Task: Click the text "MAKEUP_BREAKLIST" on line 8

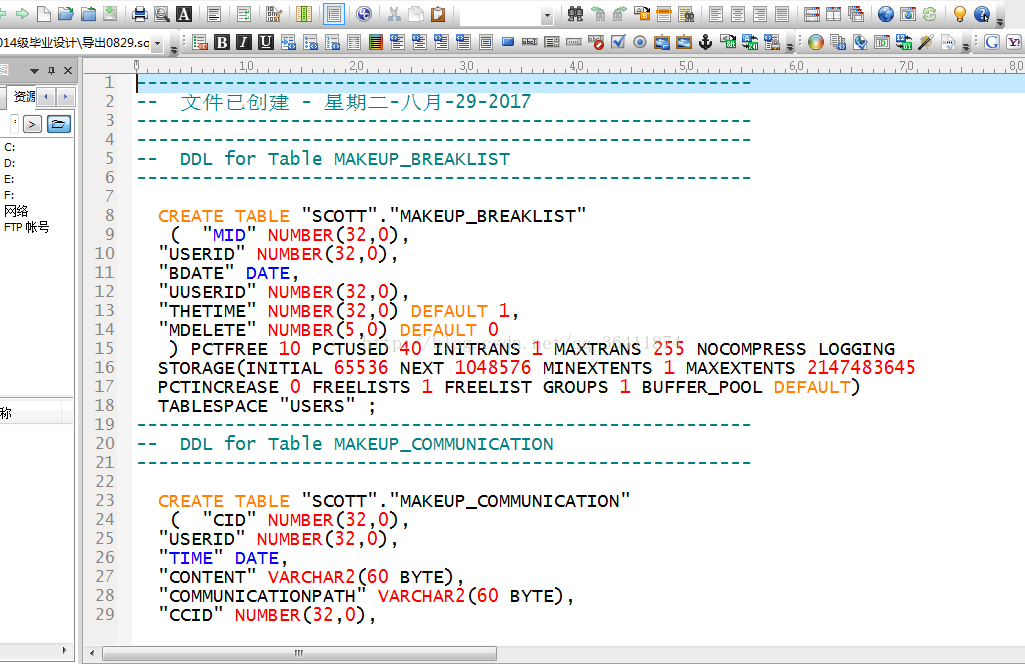Action: pos(488,216)
